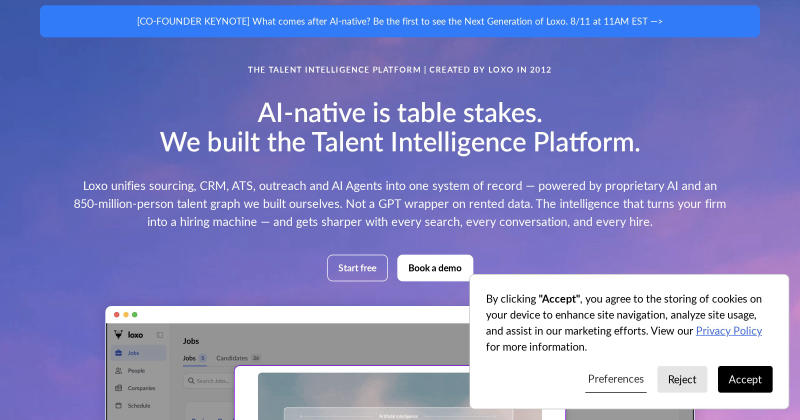This screenshot has width=800, height=420.
Task: Open the Companies building icon in sidebar
Action: tap(119, 388)
